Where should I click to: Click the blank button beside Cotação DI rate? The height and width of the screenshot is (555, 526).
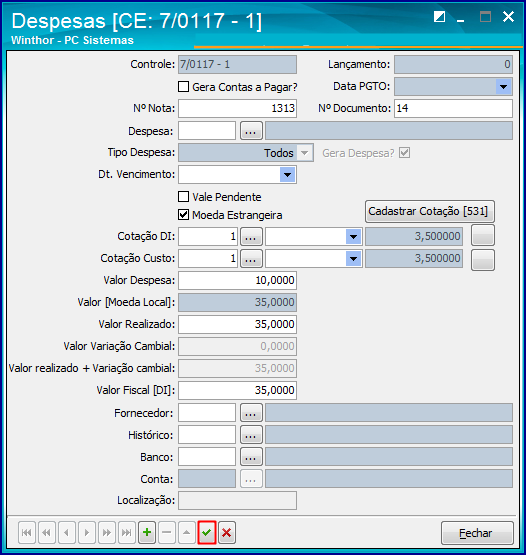click(483, 235)
